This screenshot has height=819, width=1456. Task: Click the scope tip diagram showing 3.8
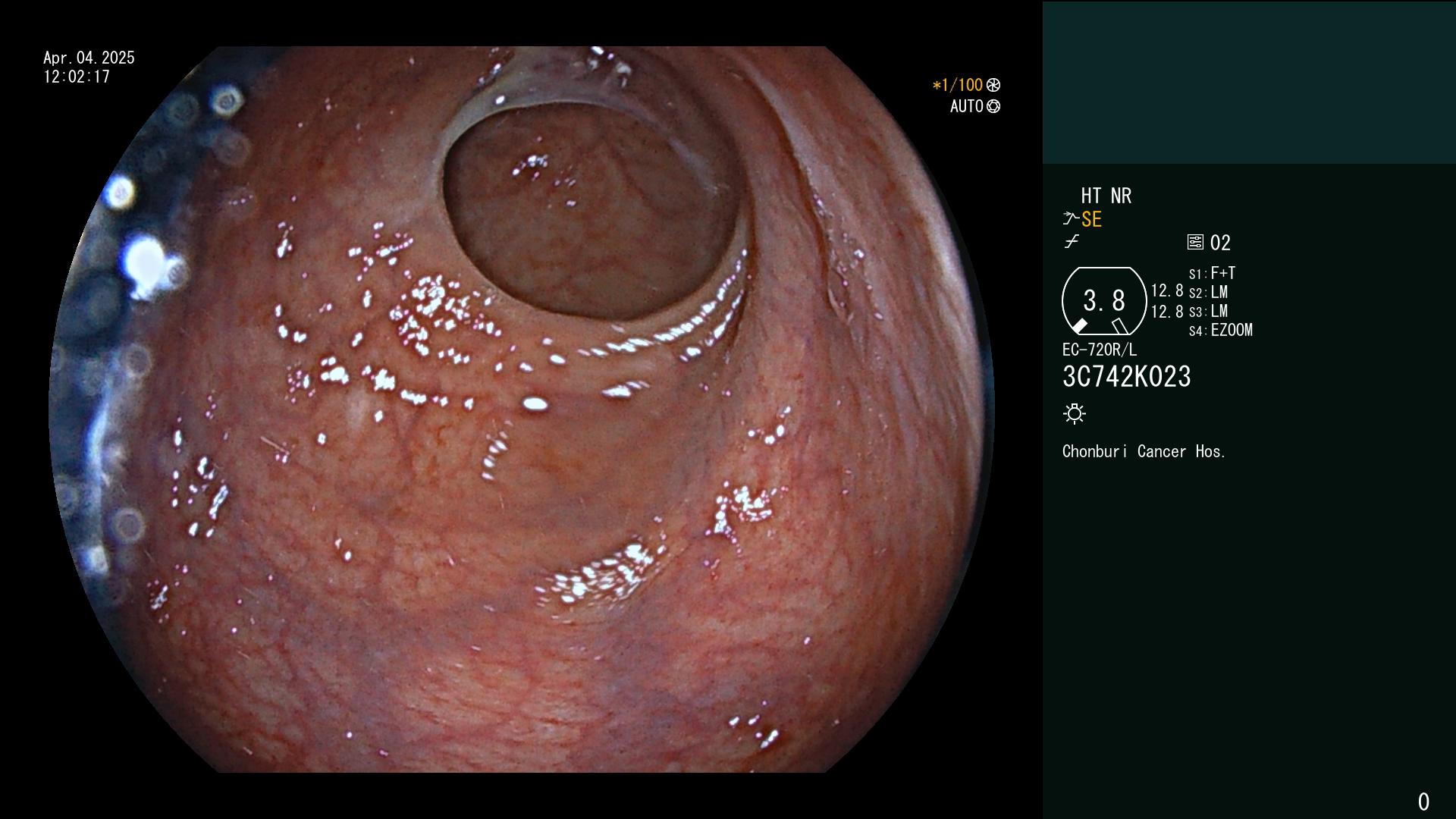1104,301
